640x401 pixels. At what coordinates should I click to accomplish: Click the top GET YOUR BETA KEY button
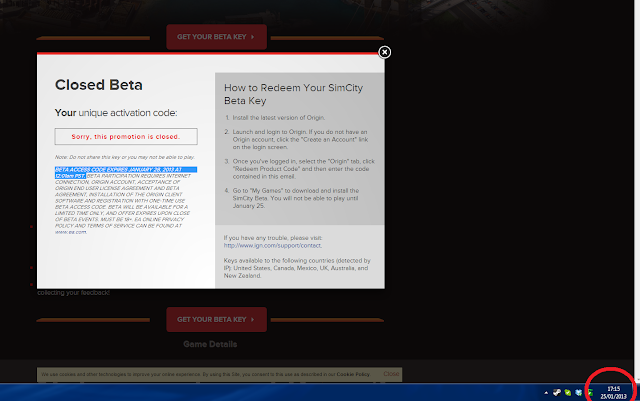[216, 37]
